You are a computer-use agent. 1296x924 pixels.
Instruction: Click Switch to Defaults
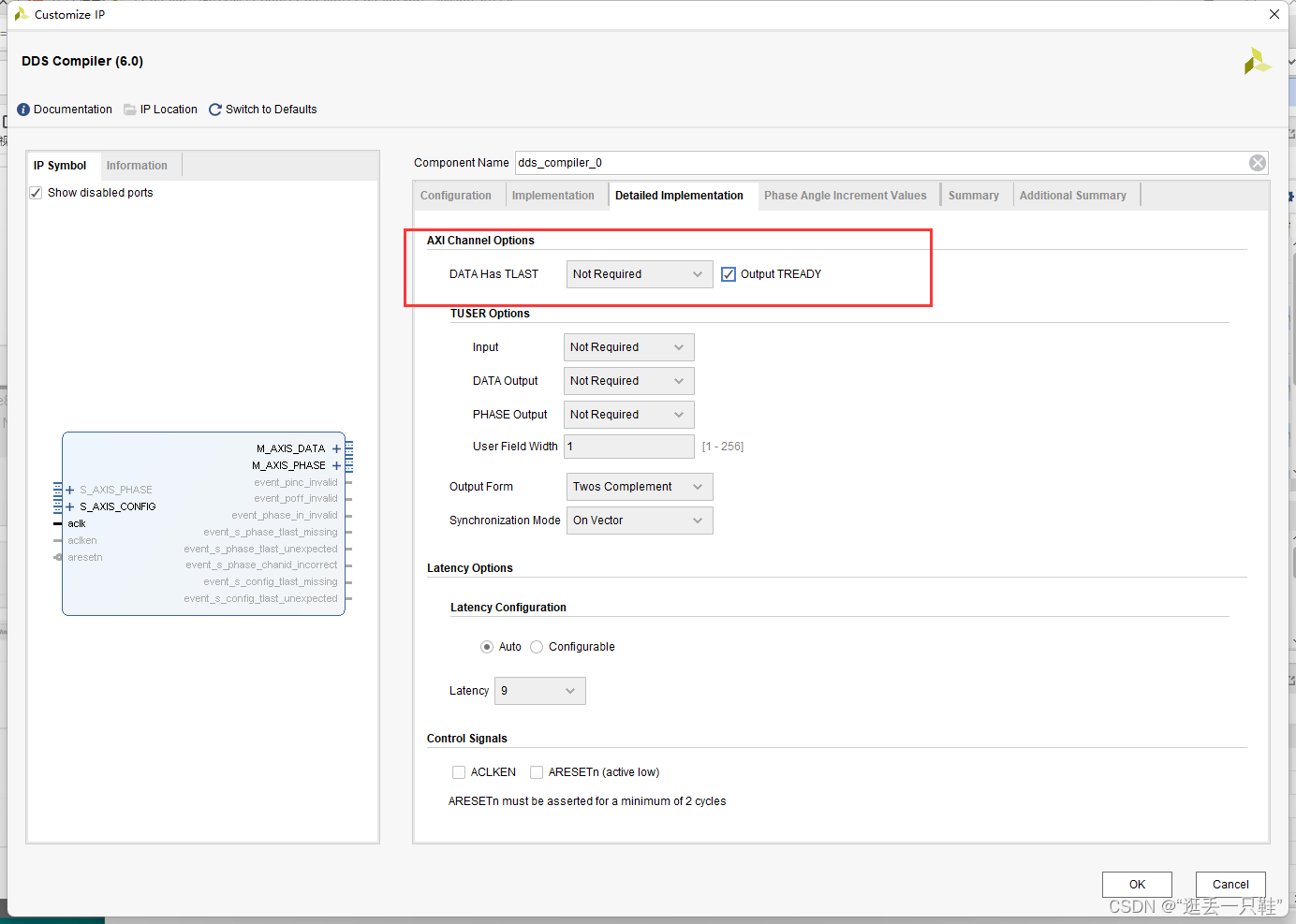[272, 110]
